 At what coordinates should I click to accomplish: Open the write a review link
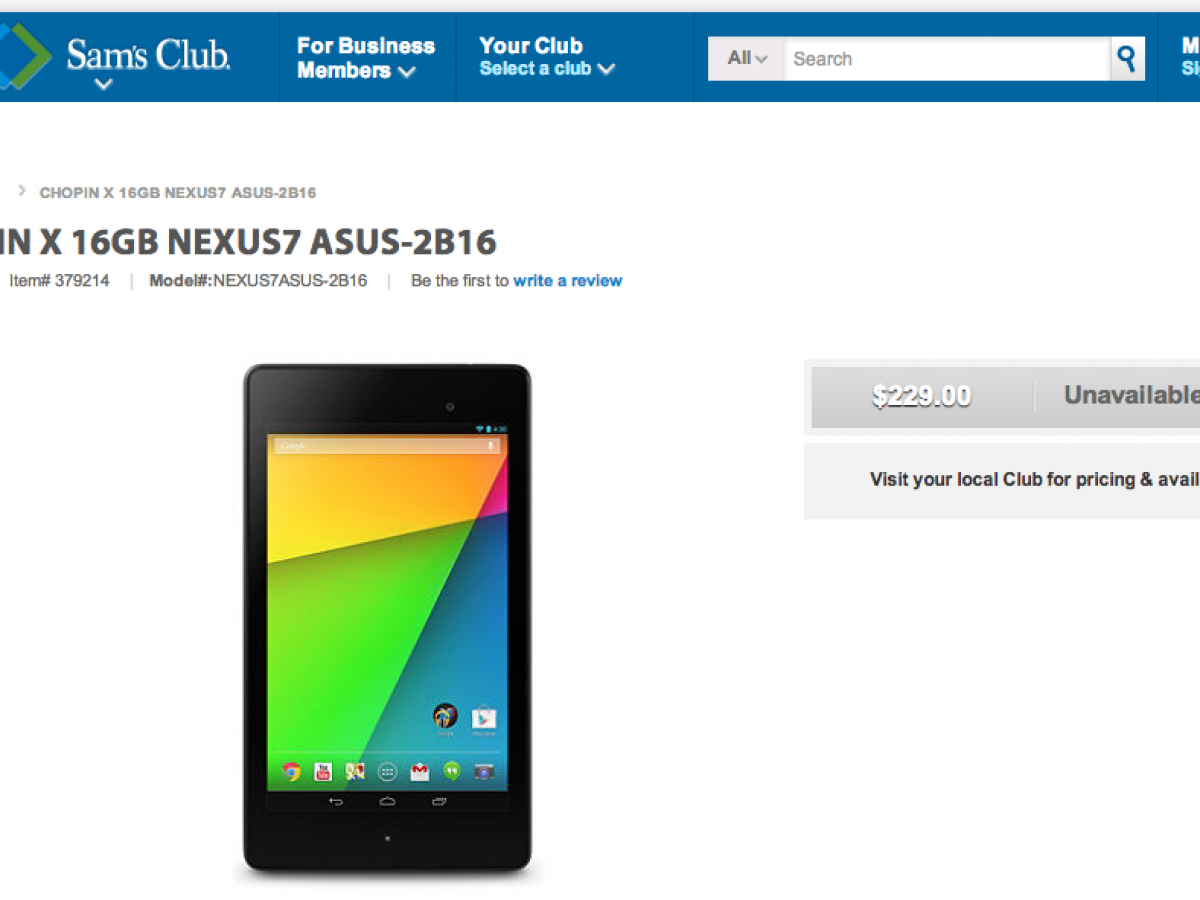(x=567, y=281)
